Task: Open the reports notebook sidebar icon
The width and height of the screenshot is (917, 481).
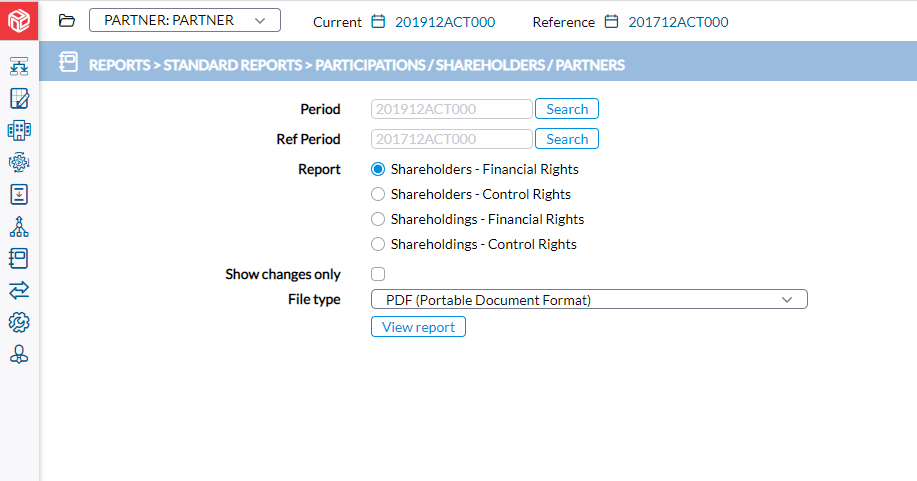Action: [19, 258]
